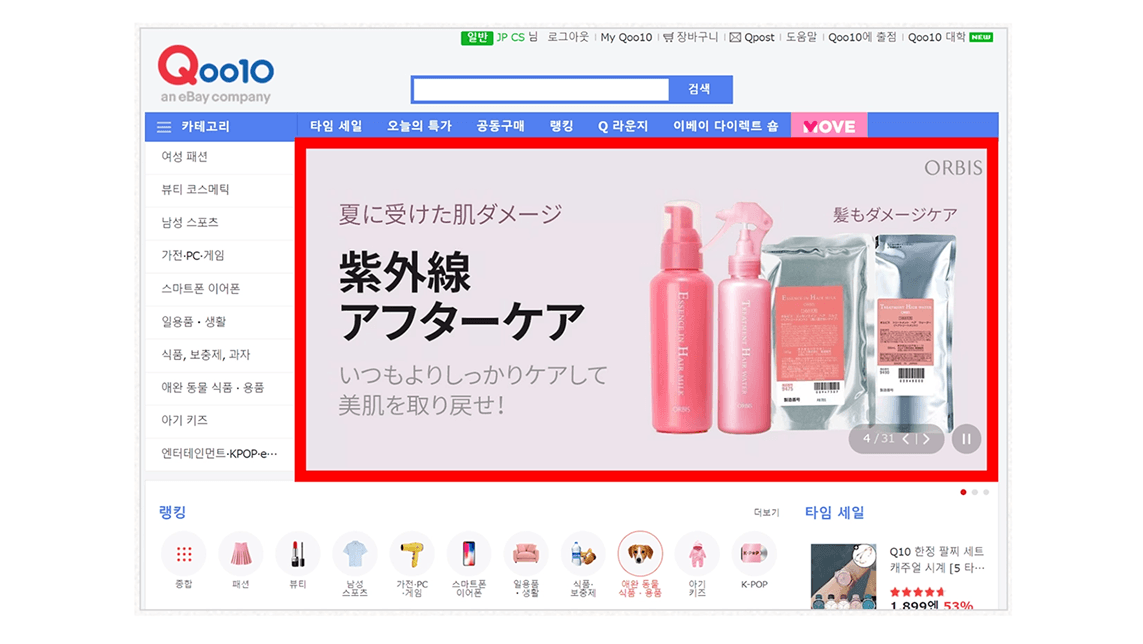
Task: Go to the previous banner slide
Action: pyautogui.click(x=906, y=439)
